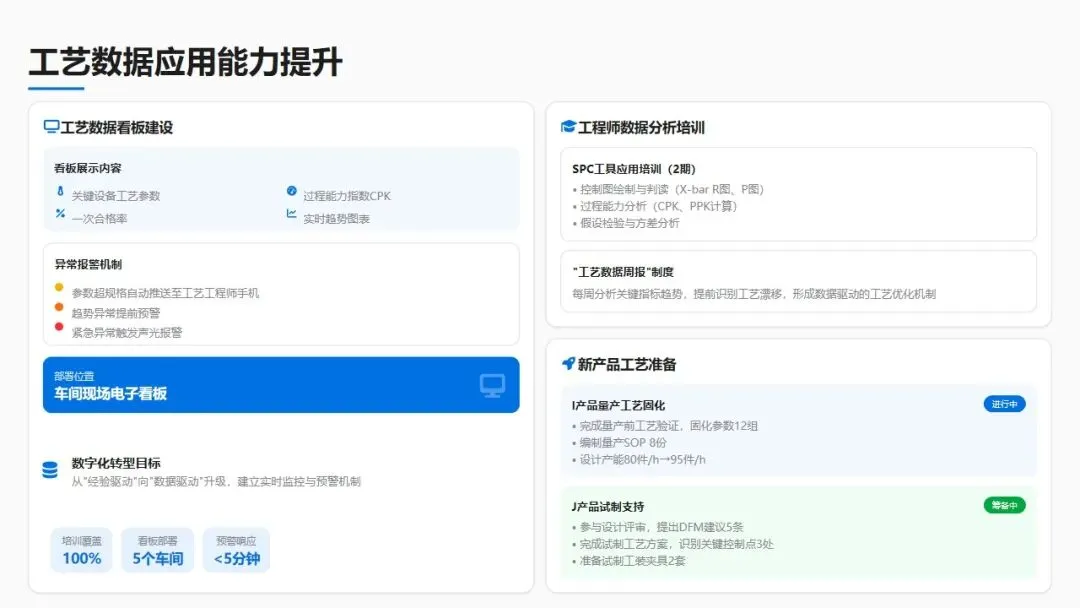The image size is (1080, 608).
Task: Click the yellow dot beside 参数超规格自动推送
Action: coord(59,287)
